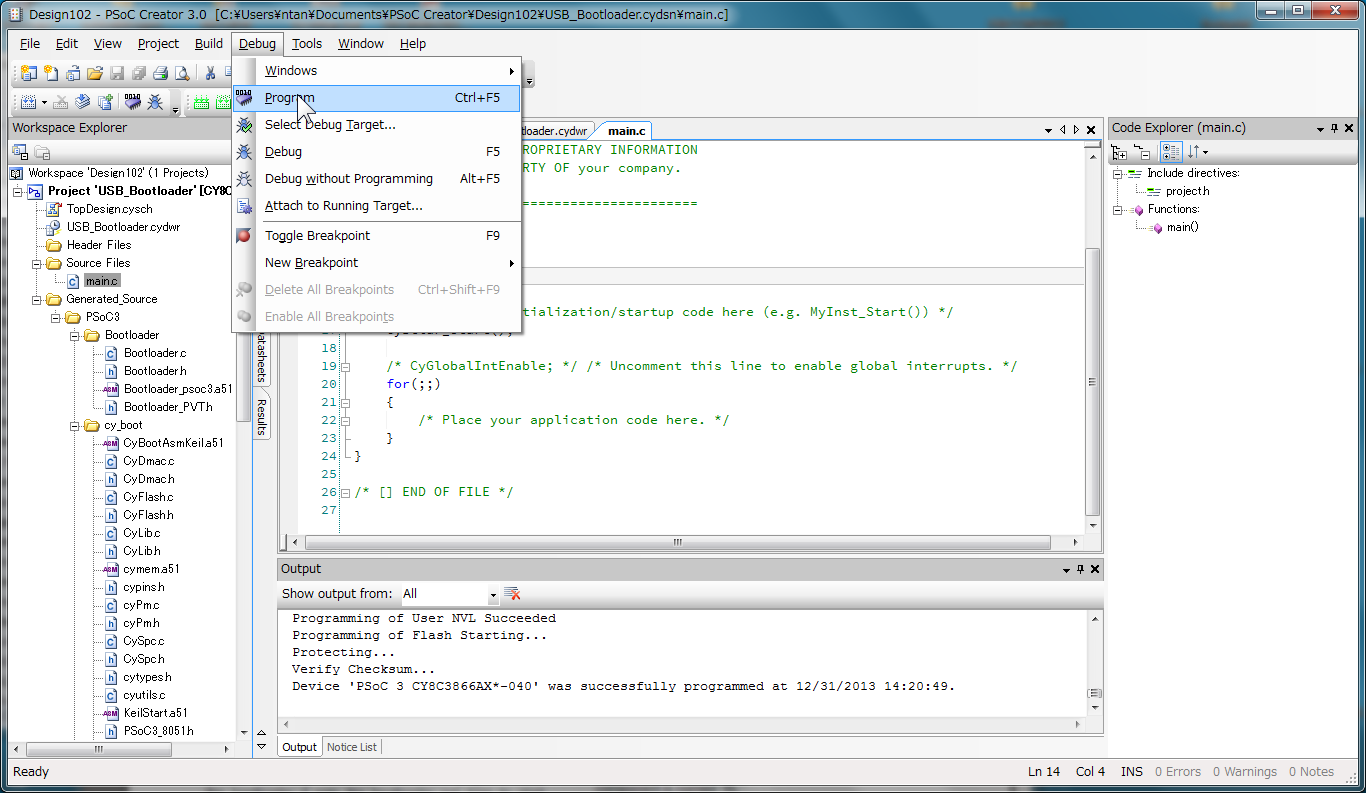Click the Print Preview magnifier icon
Viewport: 1366px width, 793px height.
point(182,73)
